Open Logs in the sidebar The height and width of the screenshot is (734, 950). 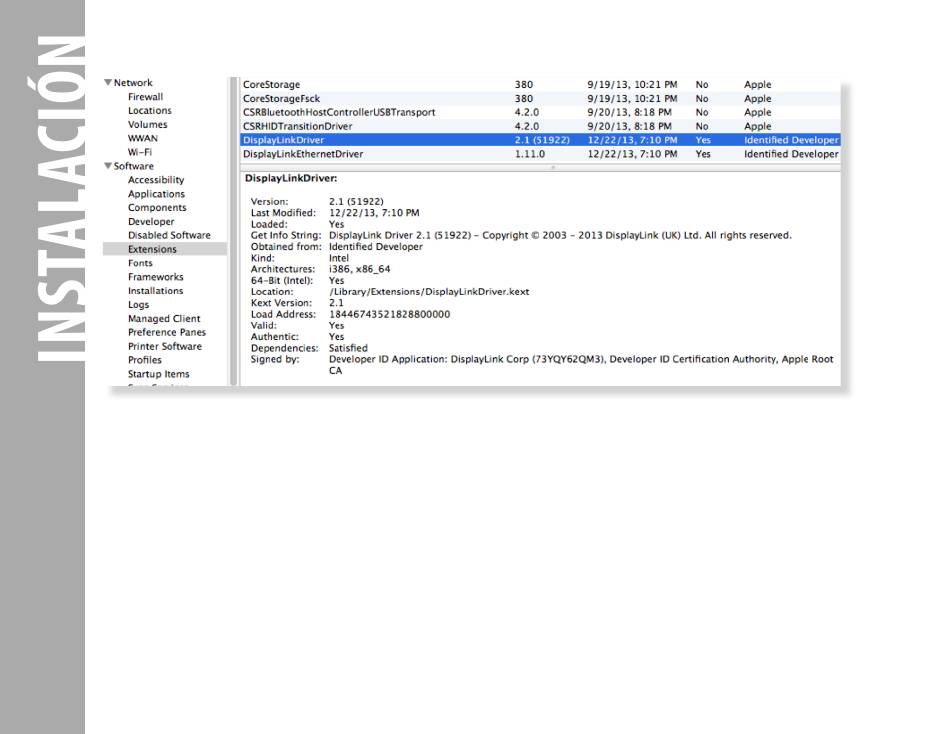[138, 305]
